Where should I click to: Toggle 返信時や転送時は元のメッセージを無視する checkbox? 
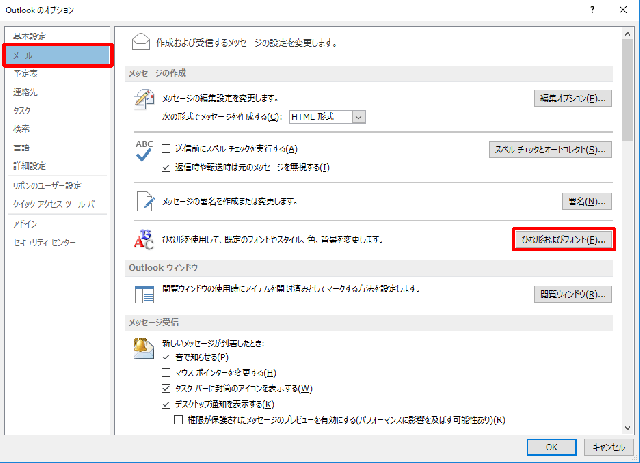click(x=166, y=167)
